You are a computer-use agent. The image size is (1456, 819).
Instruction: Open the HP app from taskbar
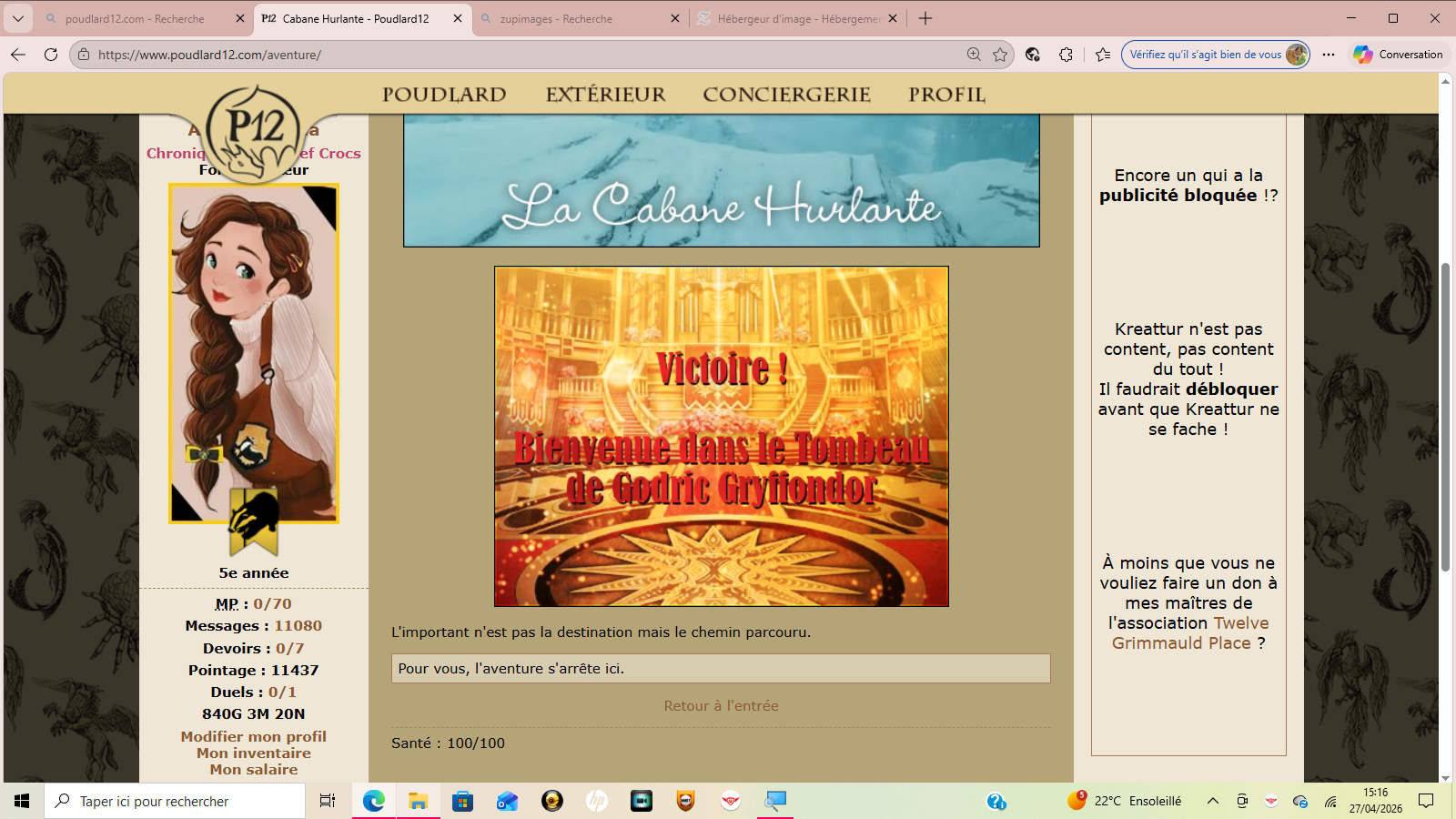pyautogui.click(x=597, y=801)
